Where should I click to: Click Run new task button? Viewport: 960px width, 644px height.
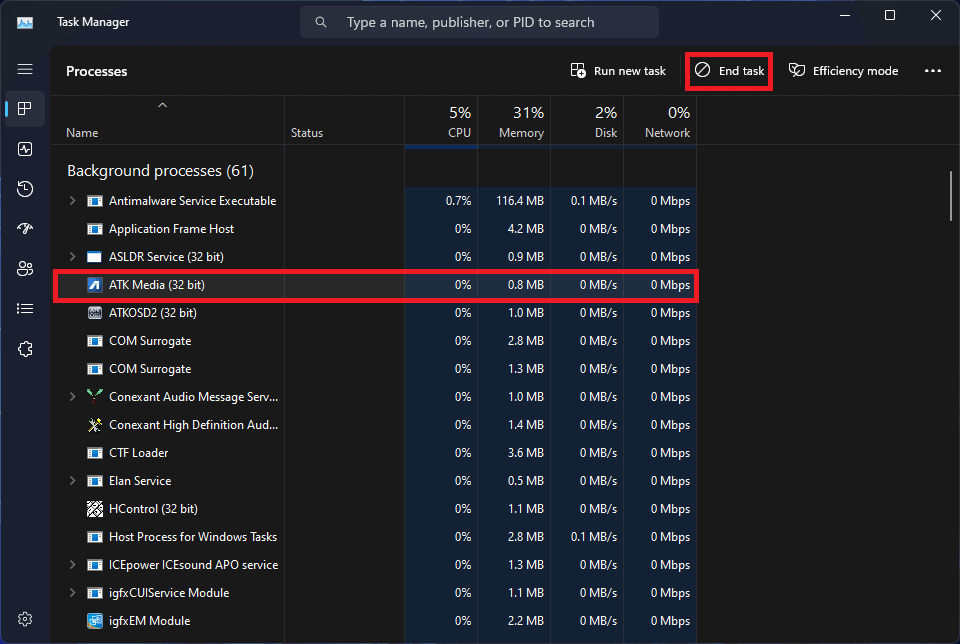point(618,71)
